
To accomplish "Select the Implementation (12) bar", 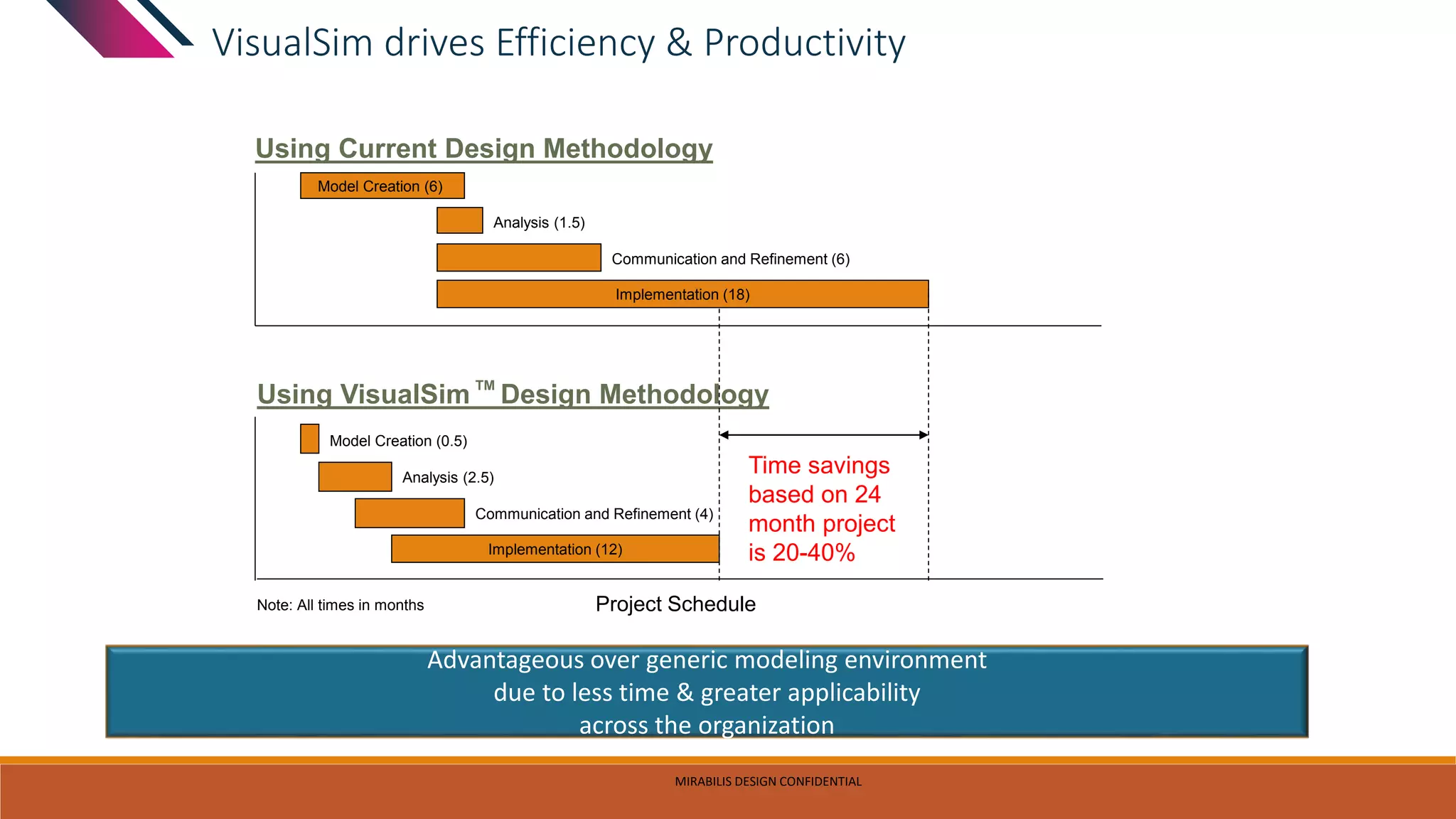I will coord(555,550).
